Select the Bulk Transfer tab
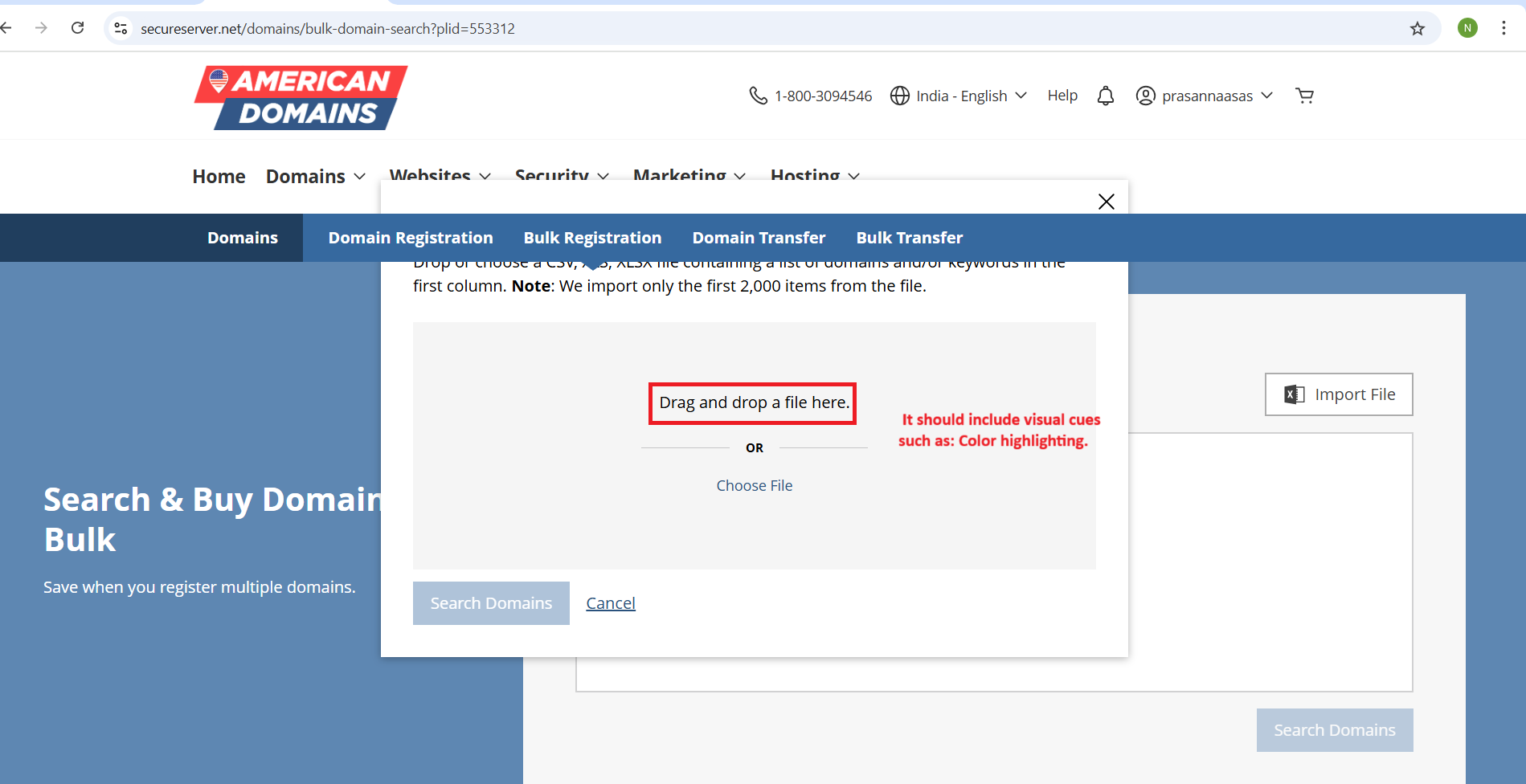This screenshot has width=1526, height=784. tap(909, 238)
